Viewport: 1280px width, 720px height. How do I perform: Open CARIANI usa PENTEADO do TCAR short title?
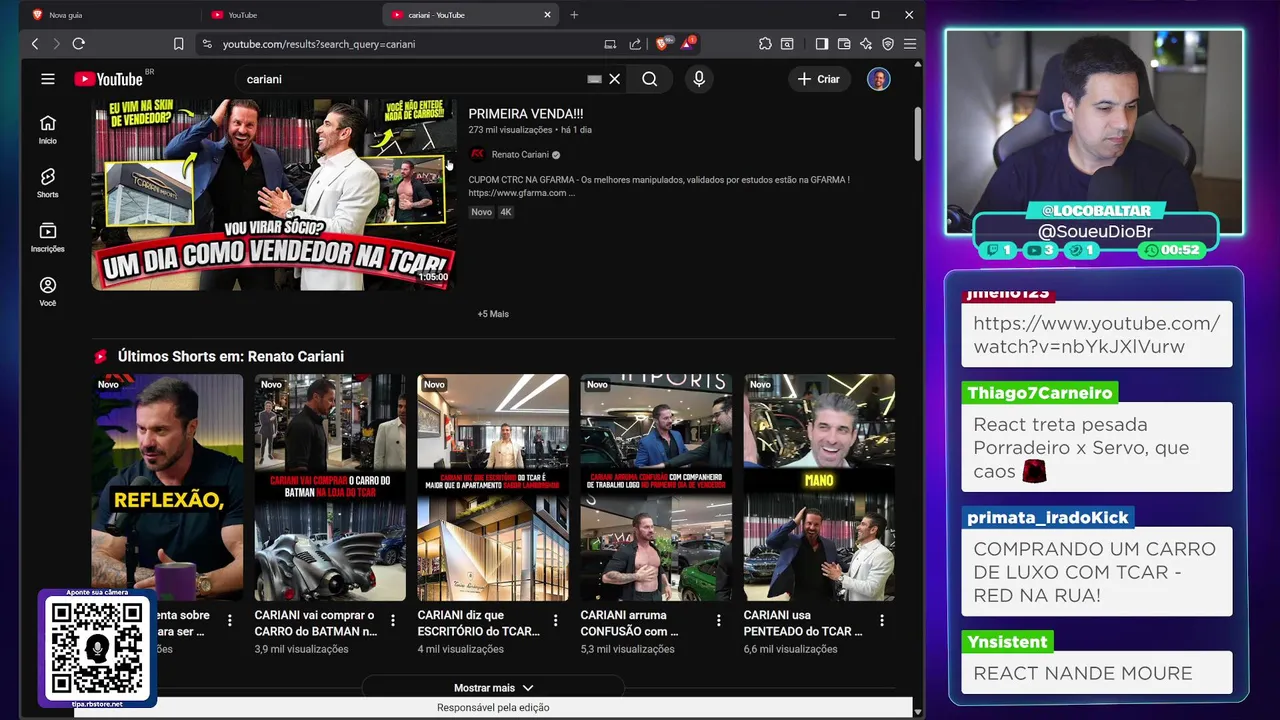click(803, 623)
